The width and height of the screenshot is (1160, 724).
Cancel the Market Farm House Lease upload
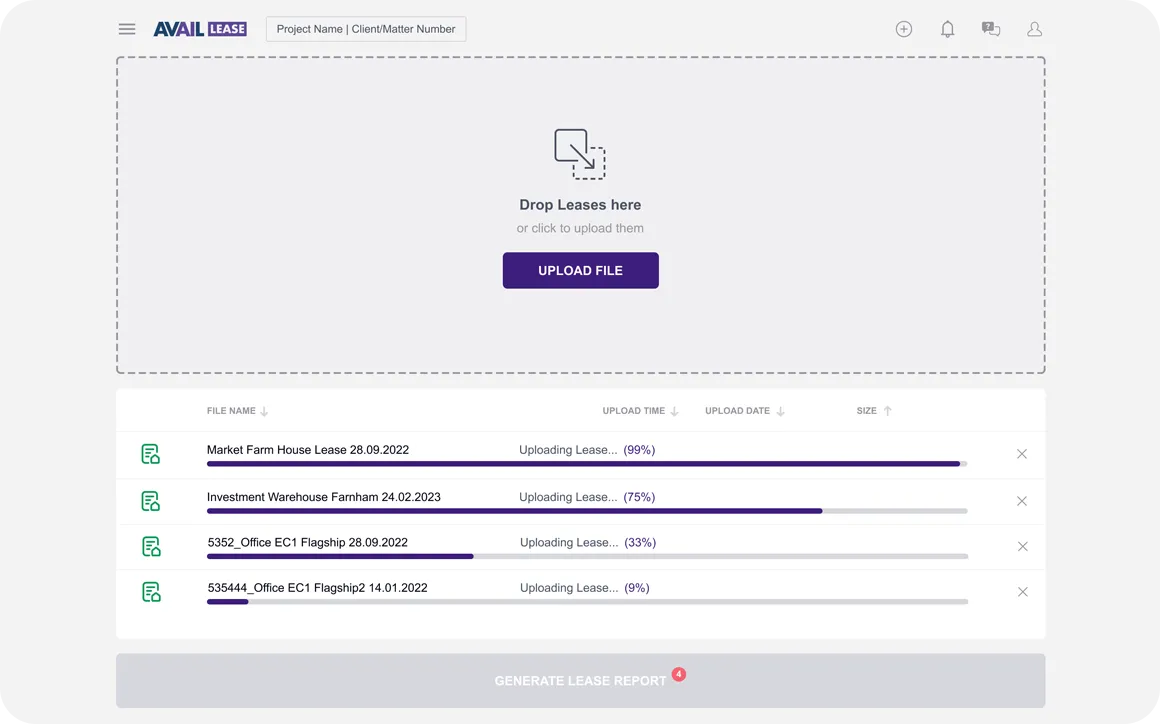pos(1022,454)
